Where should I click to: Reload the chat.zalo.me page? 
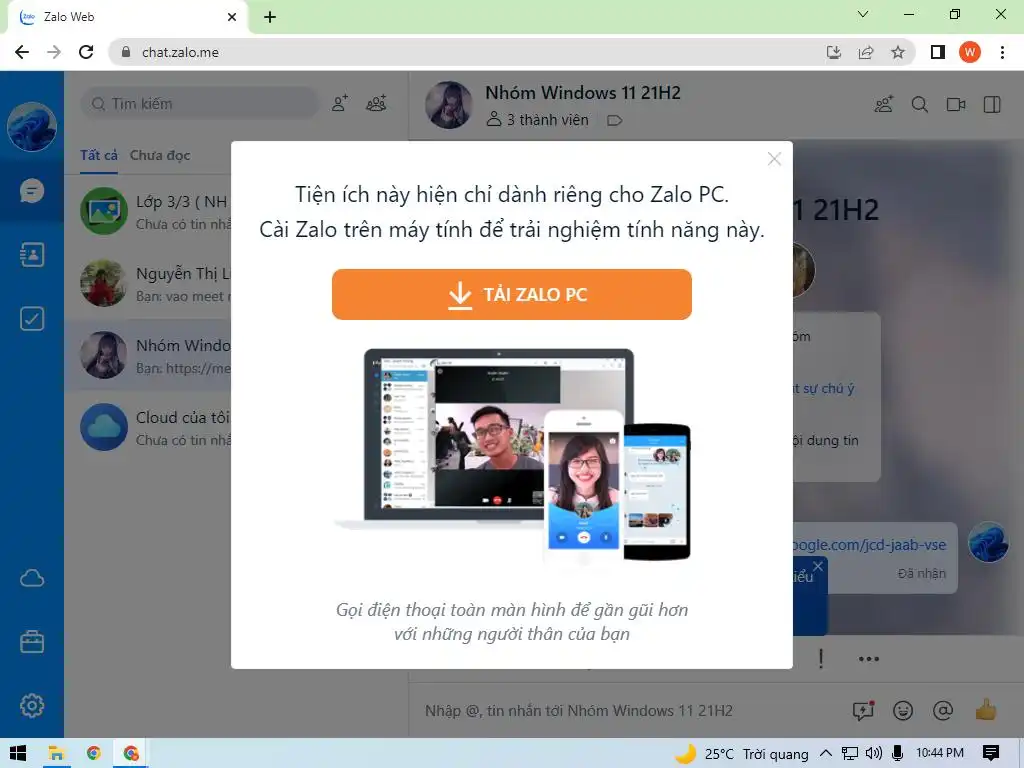pos(86,52)
